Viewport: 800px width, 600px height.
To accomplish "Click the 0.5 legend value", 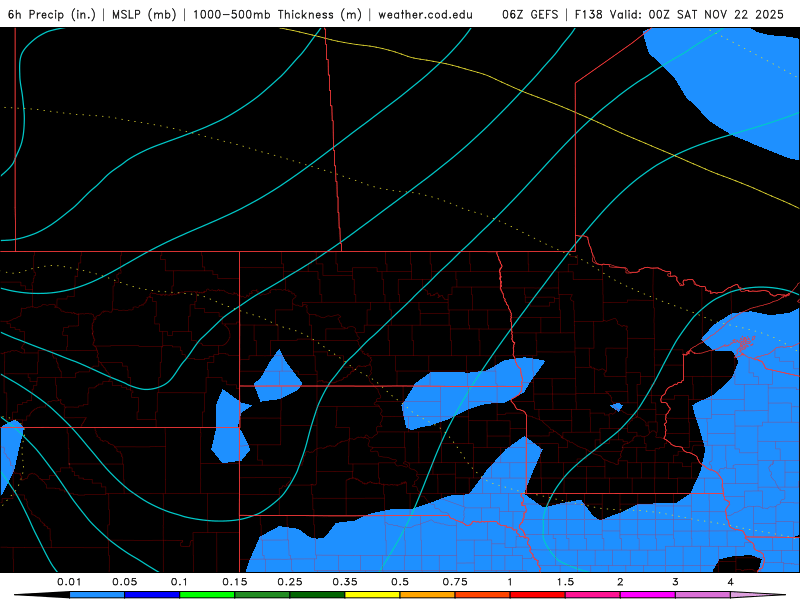I will pyautogui.click(x=400, y=582).
